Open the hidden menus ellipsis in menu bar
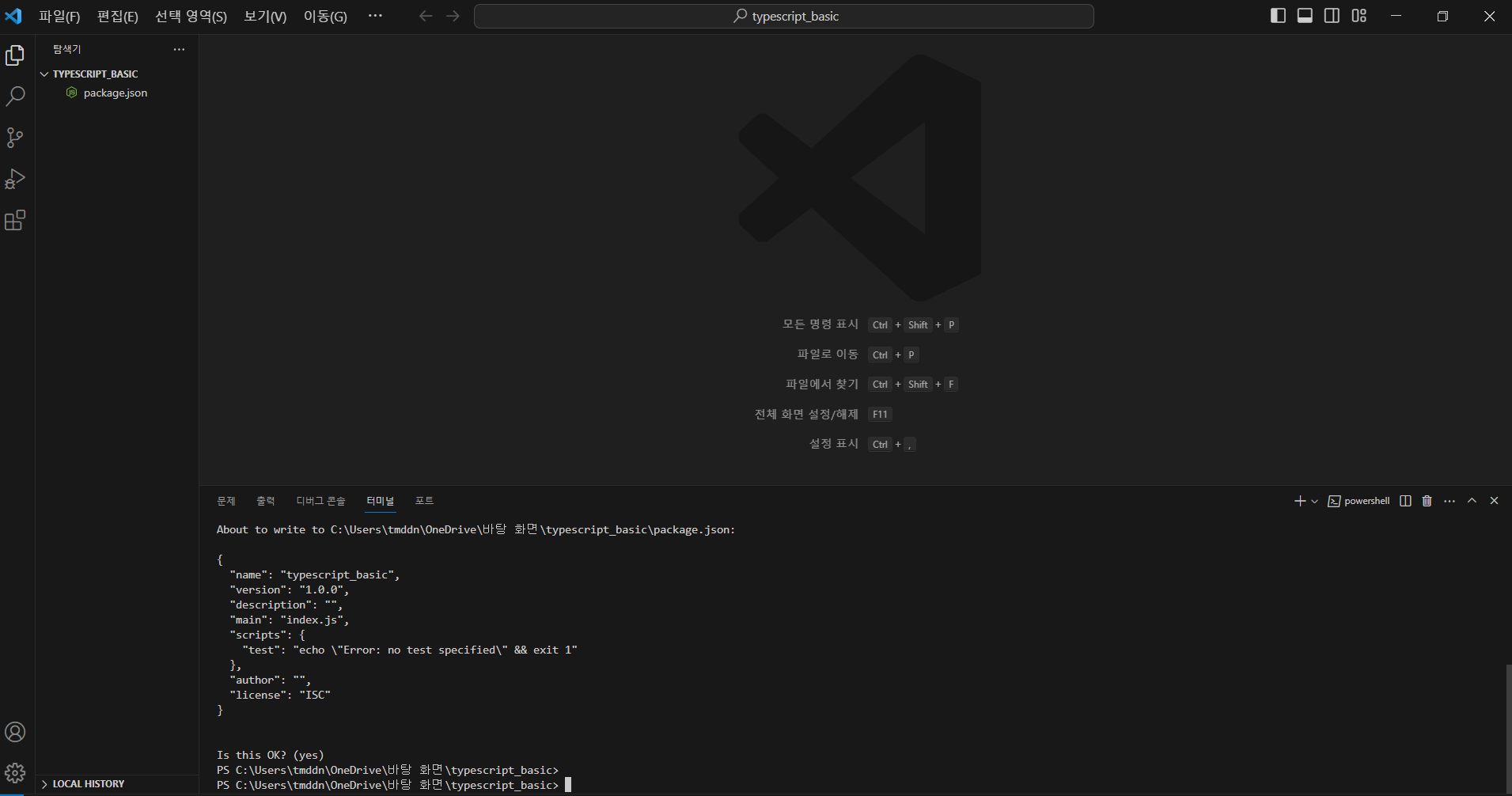The width and height of the screenshot is (1512, 796). click(x=375, y=16)
